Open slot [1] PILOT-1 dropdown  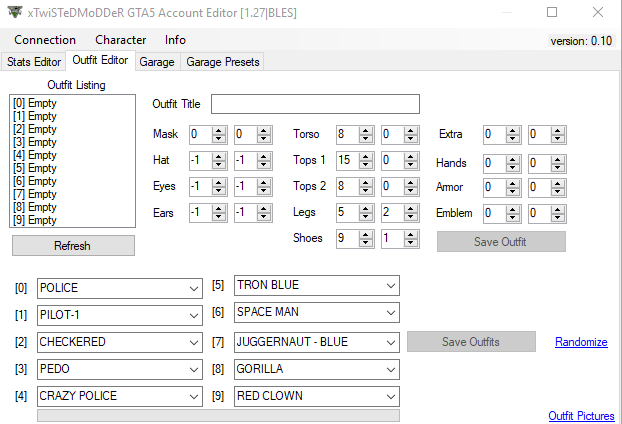click(120, 315)
